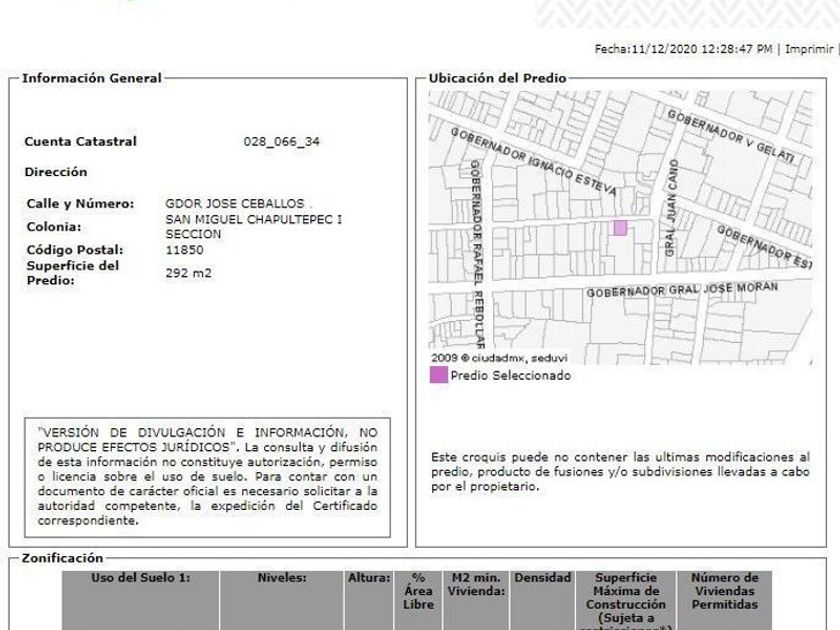Image resolution: width=840 pixels, height=630 pixels.
Task: Click the Fecha timestamp text
Action: tap(684, 49)
